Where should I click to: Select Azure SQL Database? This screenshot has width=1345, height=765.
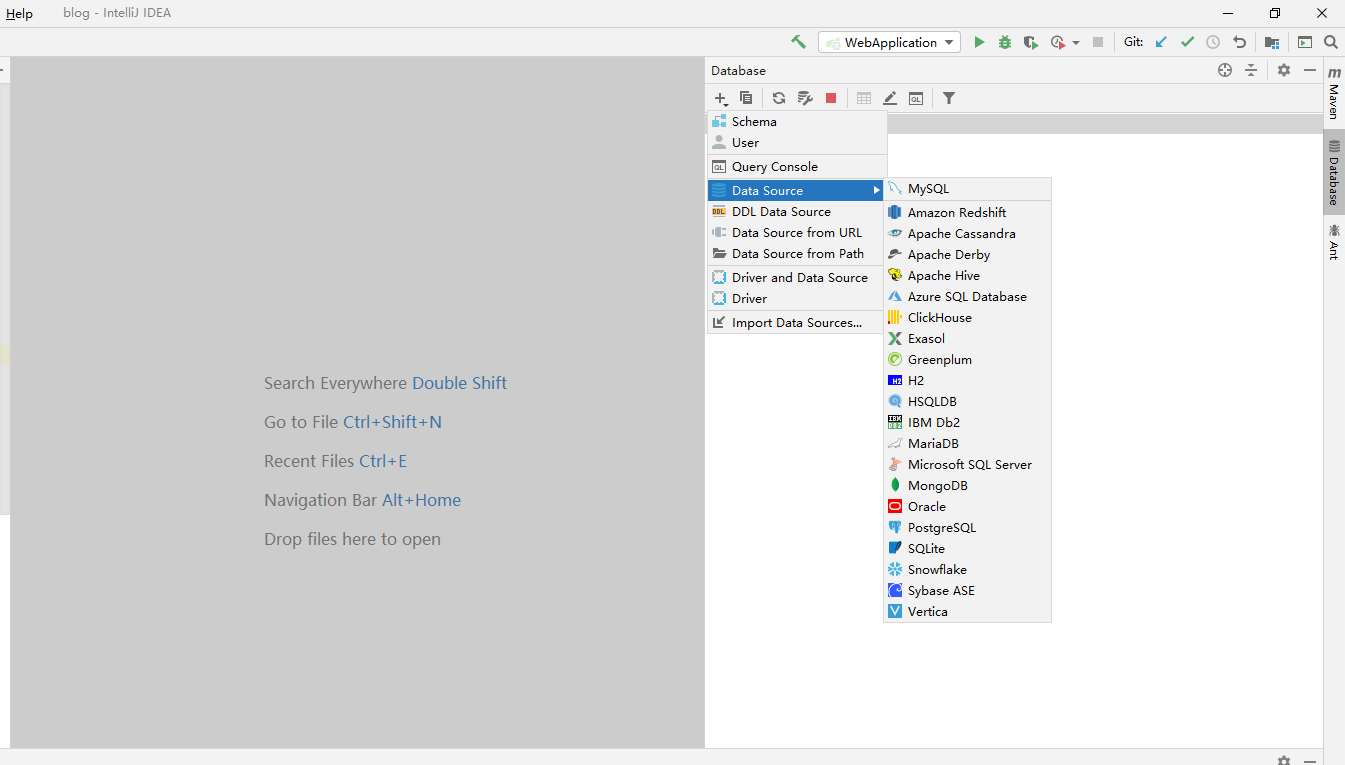tap(967, 296)
